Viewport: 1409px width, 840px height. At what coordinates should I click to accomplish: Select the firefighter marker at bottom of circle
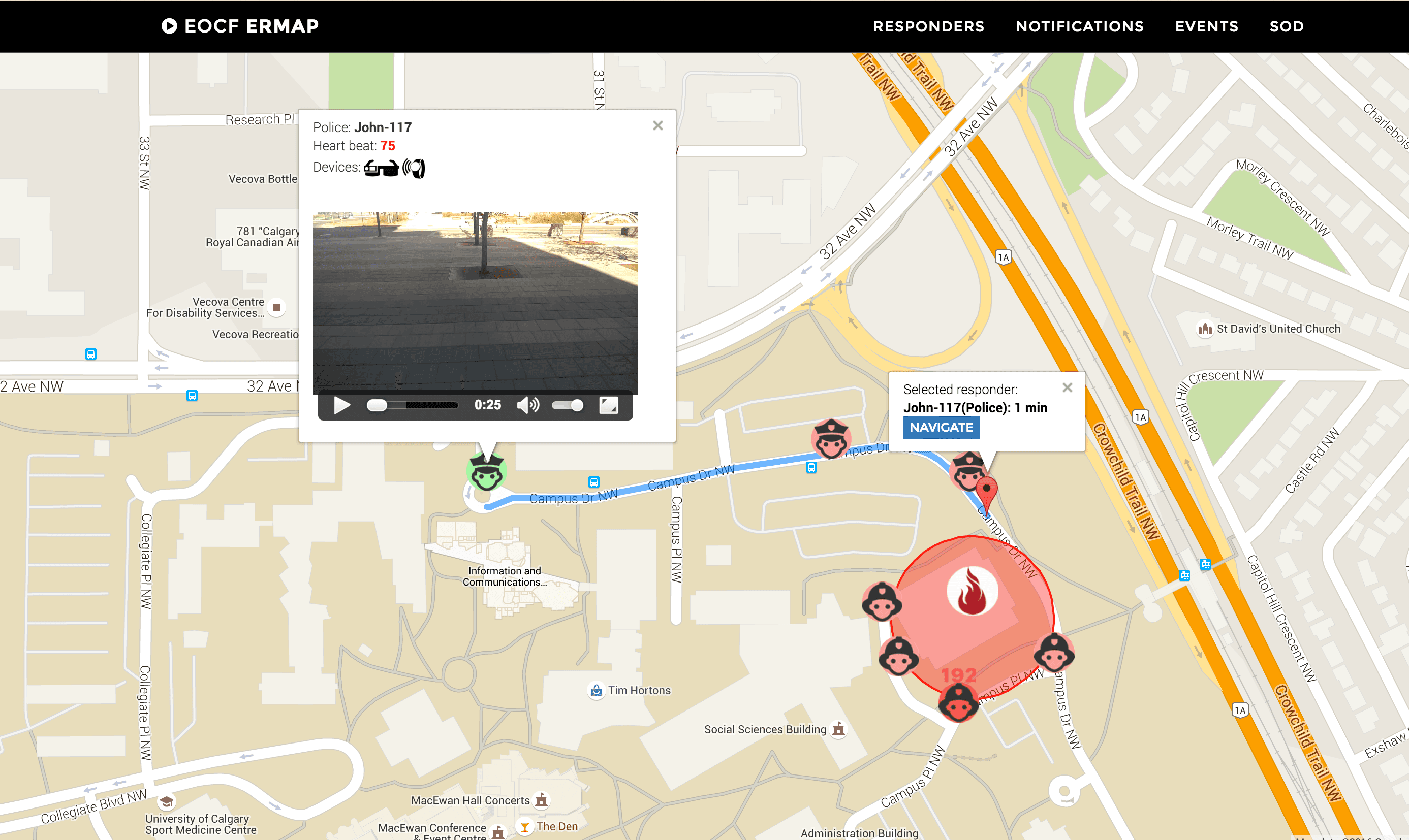click(958, 702)
